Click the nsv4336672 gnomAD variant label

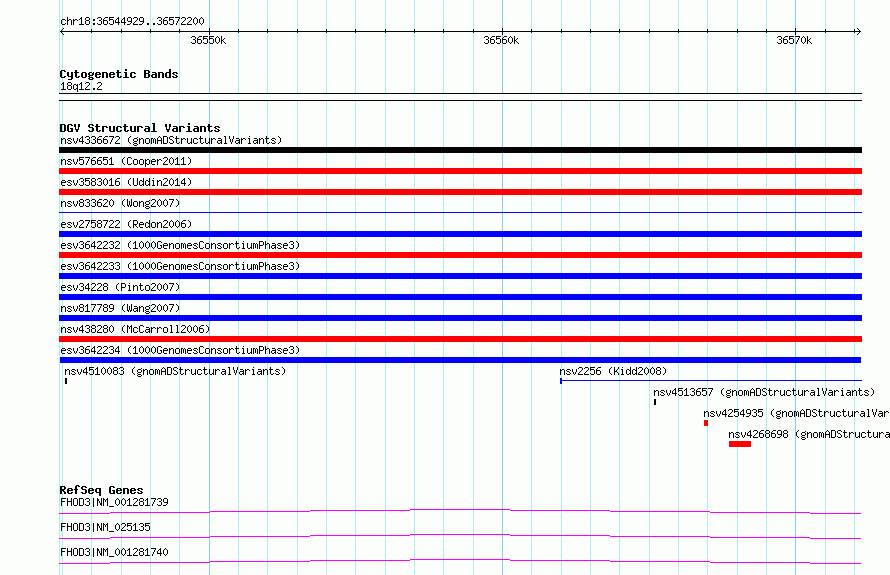171,140
